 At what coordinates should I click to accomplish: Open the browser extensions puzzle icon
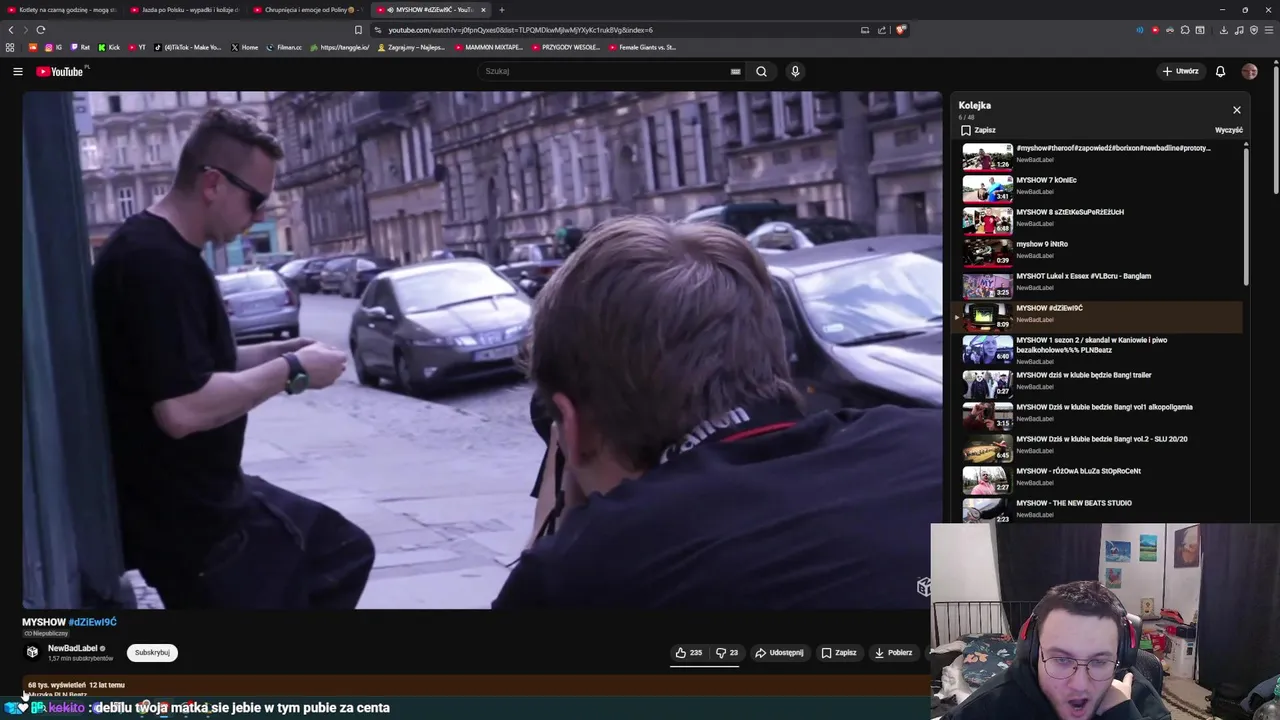tap(1185, 30)
